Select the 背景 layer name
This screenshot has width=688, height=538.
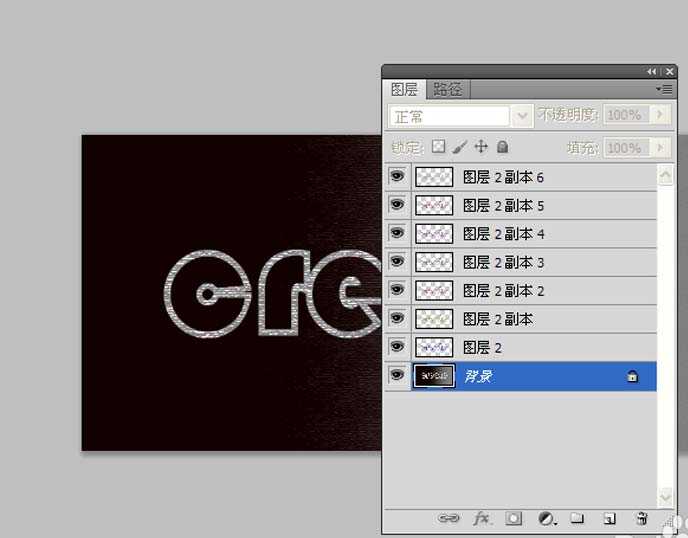tap(478, 376)
